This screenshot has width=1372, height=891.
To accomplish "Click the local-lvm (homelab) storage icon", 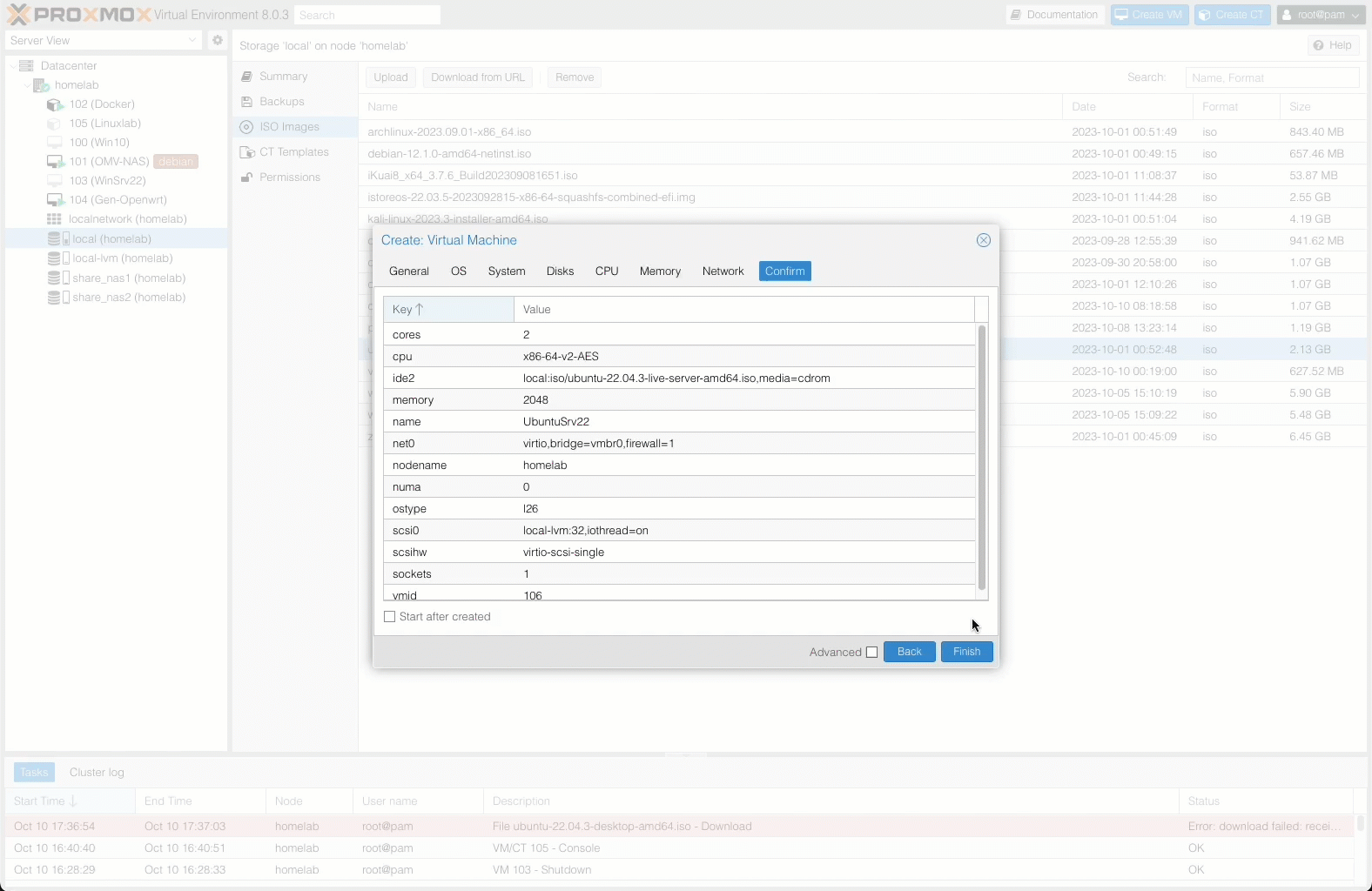I will coord(57,258).
